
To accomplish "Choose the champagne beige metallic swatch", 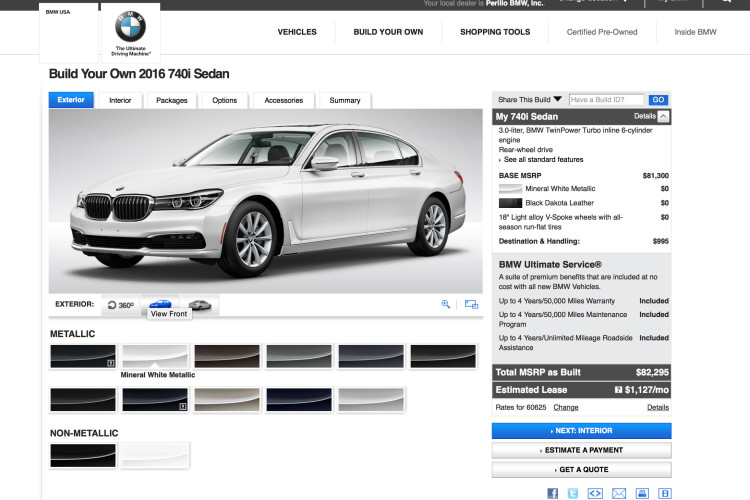I will (227, 400).
